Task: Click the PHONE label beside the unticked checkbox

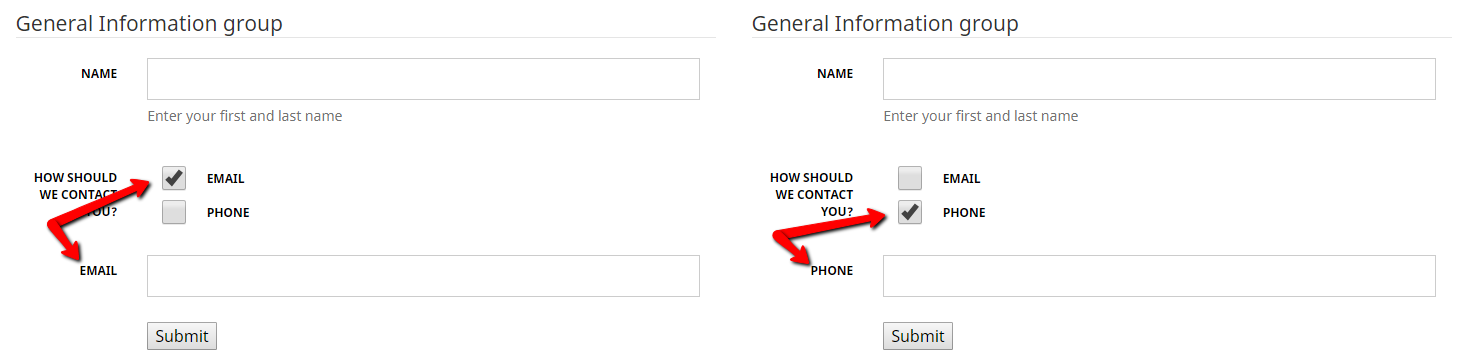Action: (228, 213)
